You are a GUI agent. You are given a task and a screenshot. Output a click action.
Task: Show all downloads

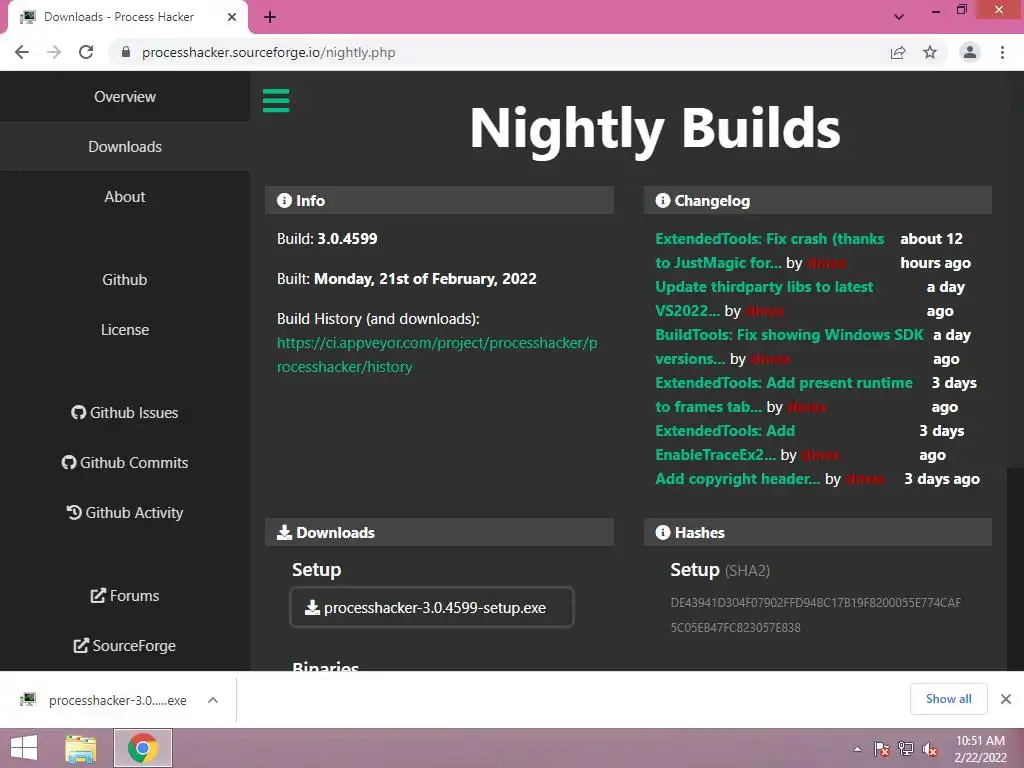(x=948, y=699)
